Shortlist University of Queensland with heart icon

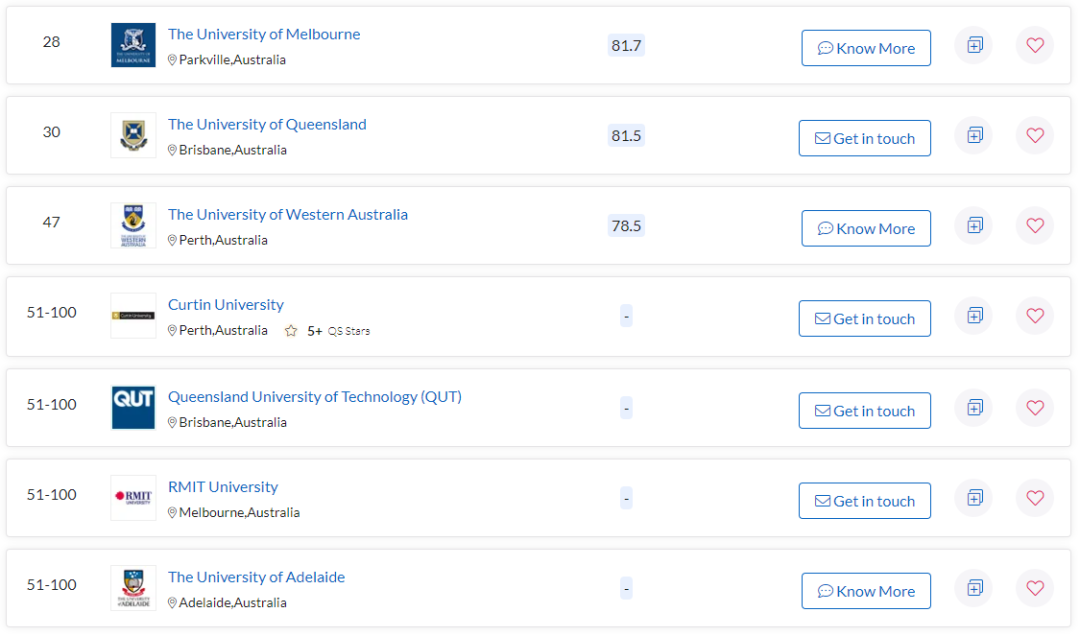(x=1035, y=136)
